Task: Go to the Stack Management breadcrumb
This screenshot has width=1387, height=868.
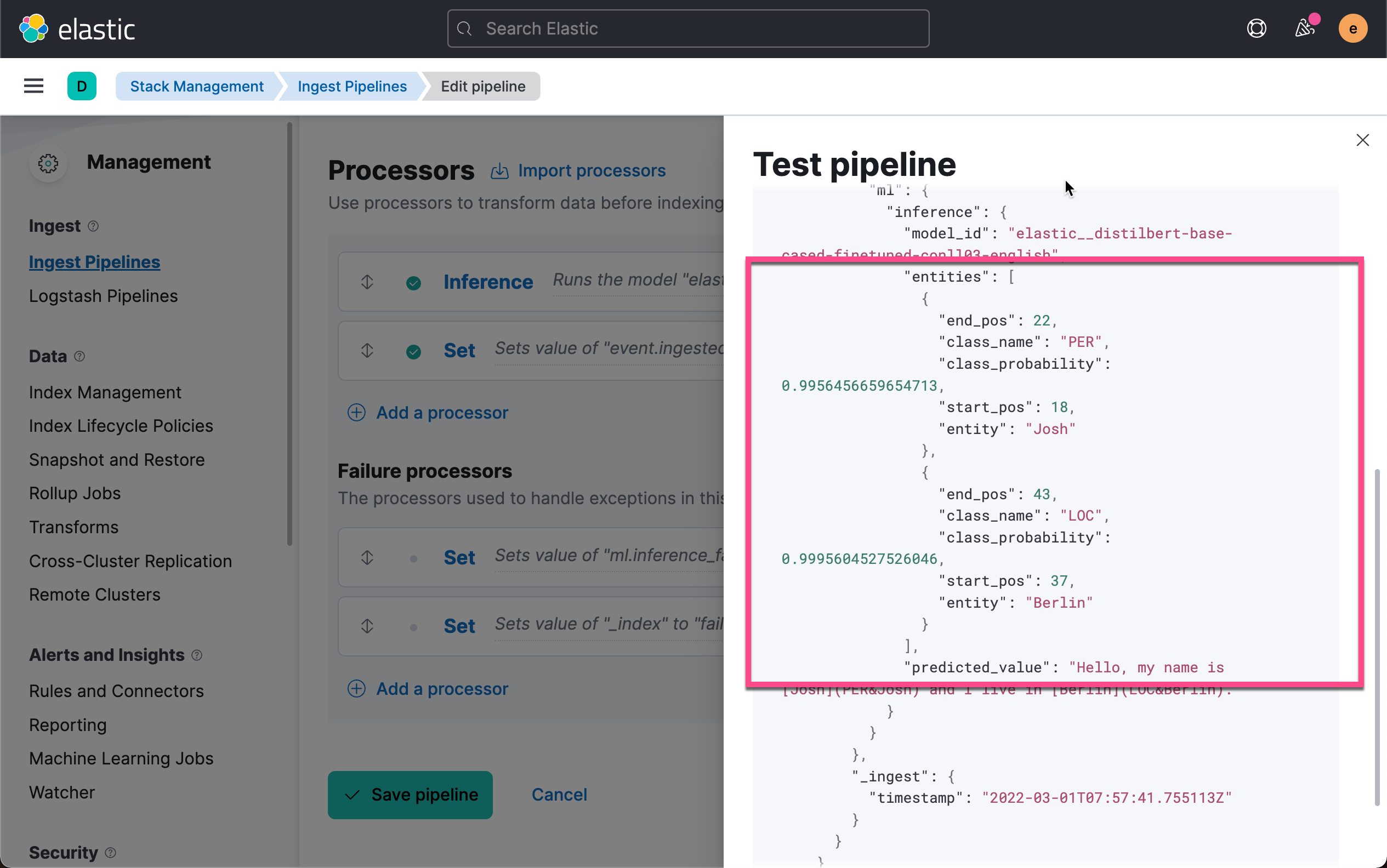Action: [196, 86]
